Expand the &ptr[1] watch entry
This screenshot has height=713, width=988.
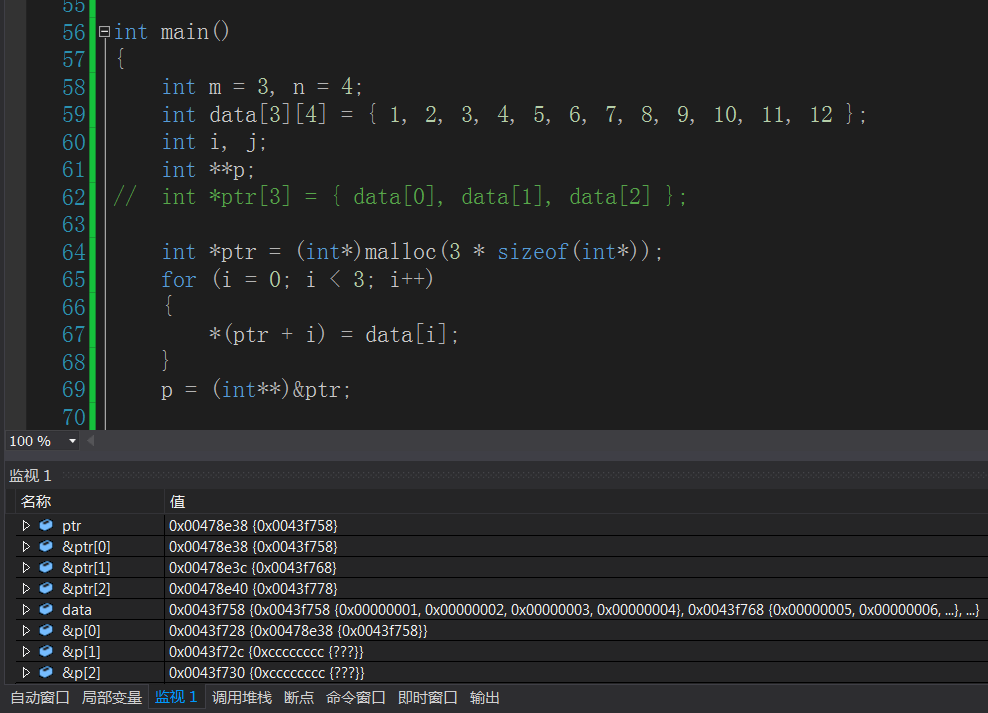[x=26, y=568]
